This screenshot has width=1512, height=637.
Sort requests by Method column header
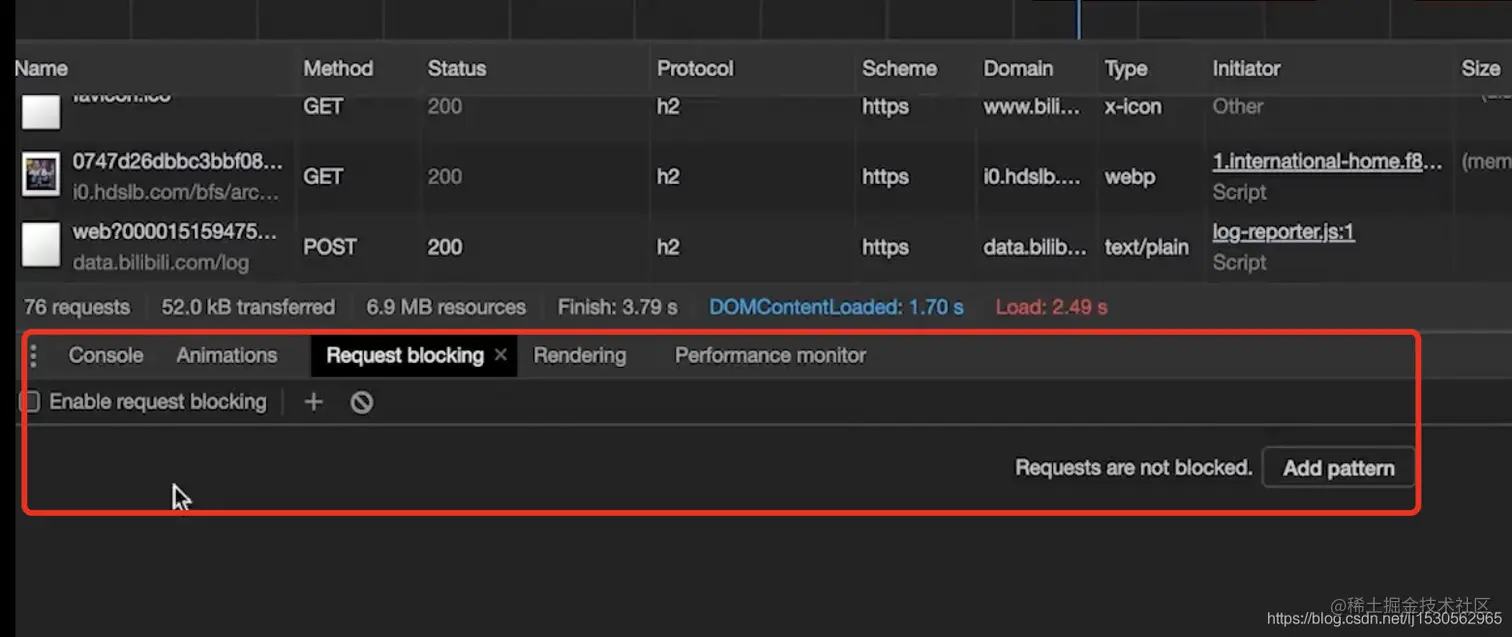coord(338,69)
